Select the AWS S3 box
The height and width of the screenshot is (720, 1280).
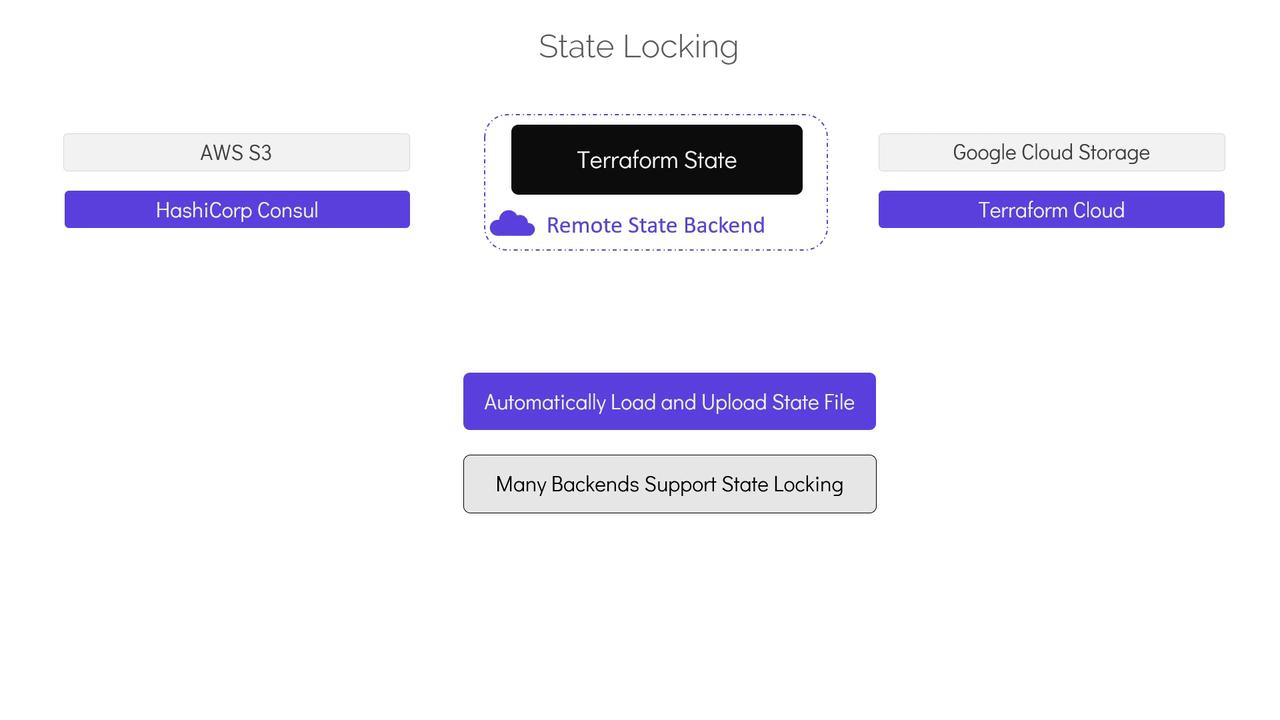[237, 153]
